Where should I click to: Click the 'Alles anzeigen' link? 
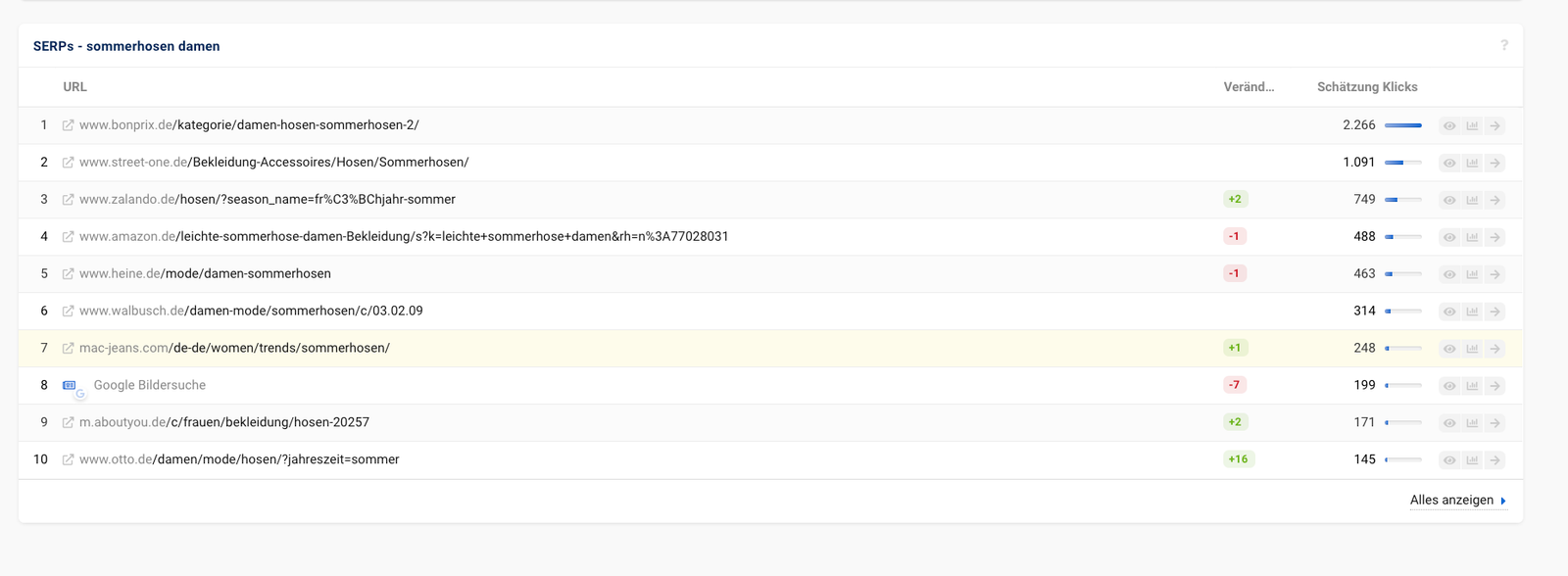click(1457, 501)
